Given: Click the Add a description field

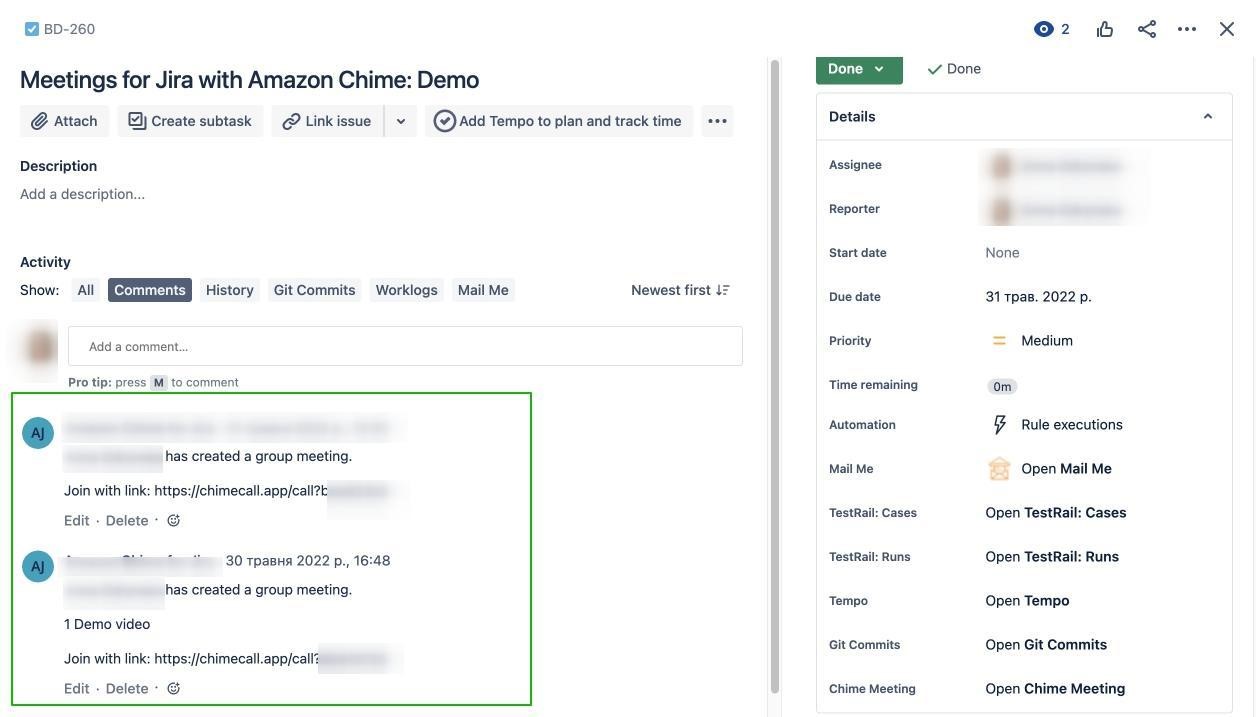Looking at the screenshot, I should pos(82,194).
